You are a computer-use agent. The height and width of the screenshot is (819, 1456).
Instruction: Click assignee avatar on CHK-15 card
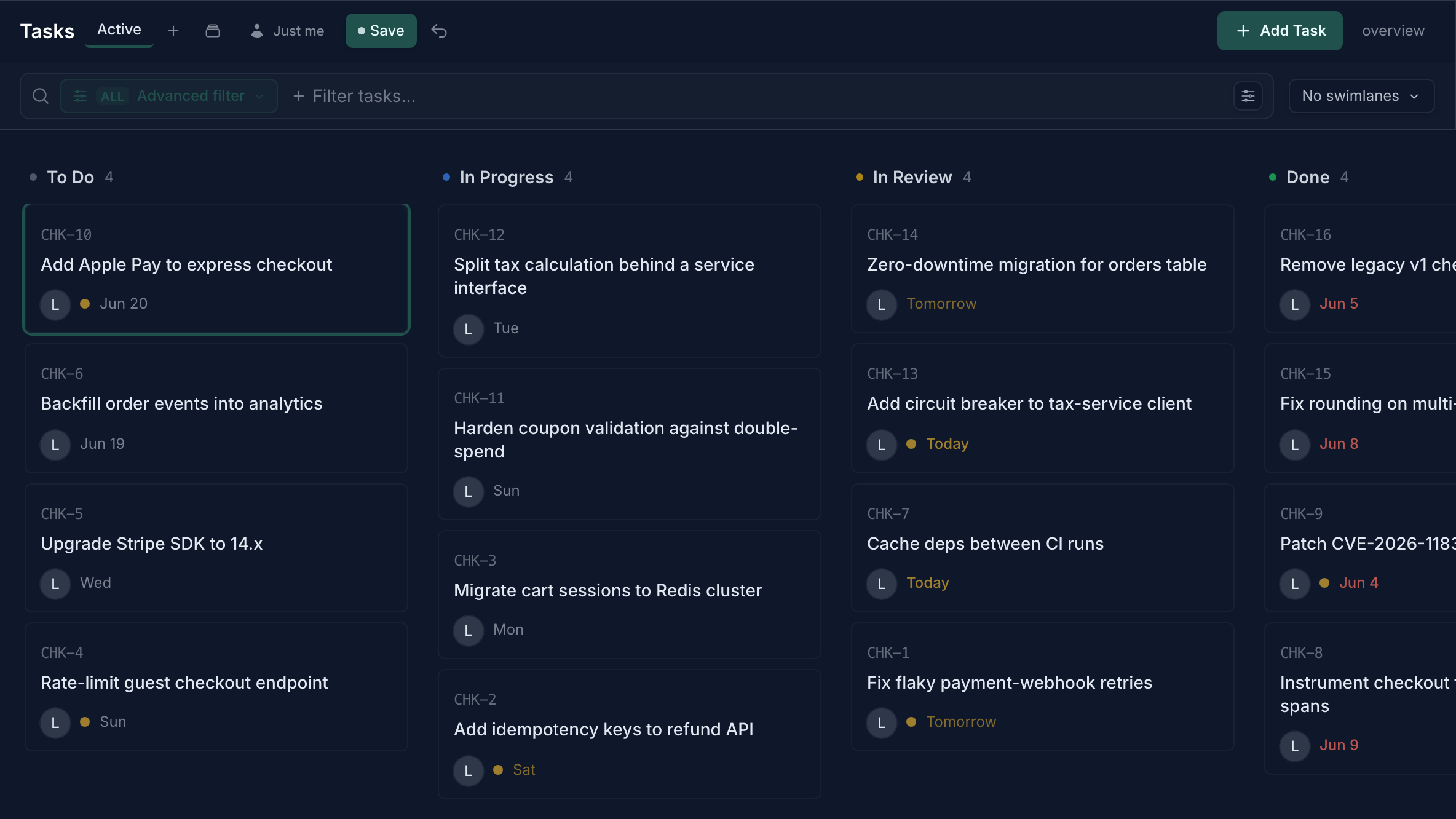point(1295,445)
